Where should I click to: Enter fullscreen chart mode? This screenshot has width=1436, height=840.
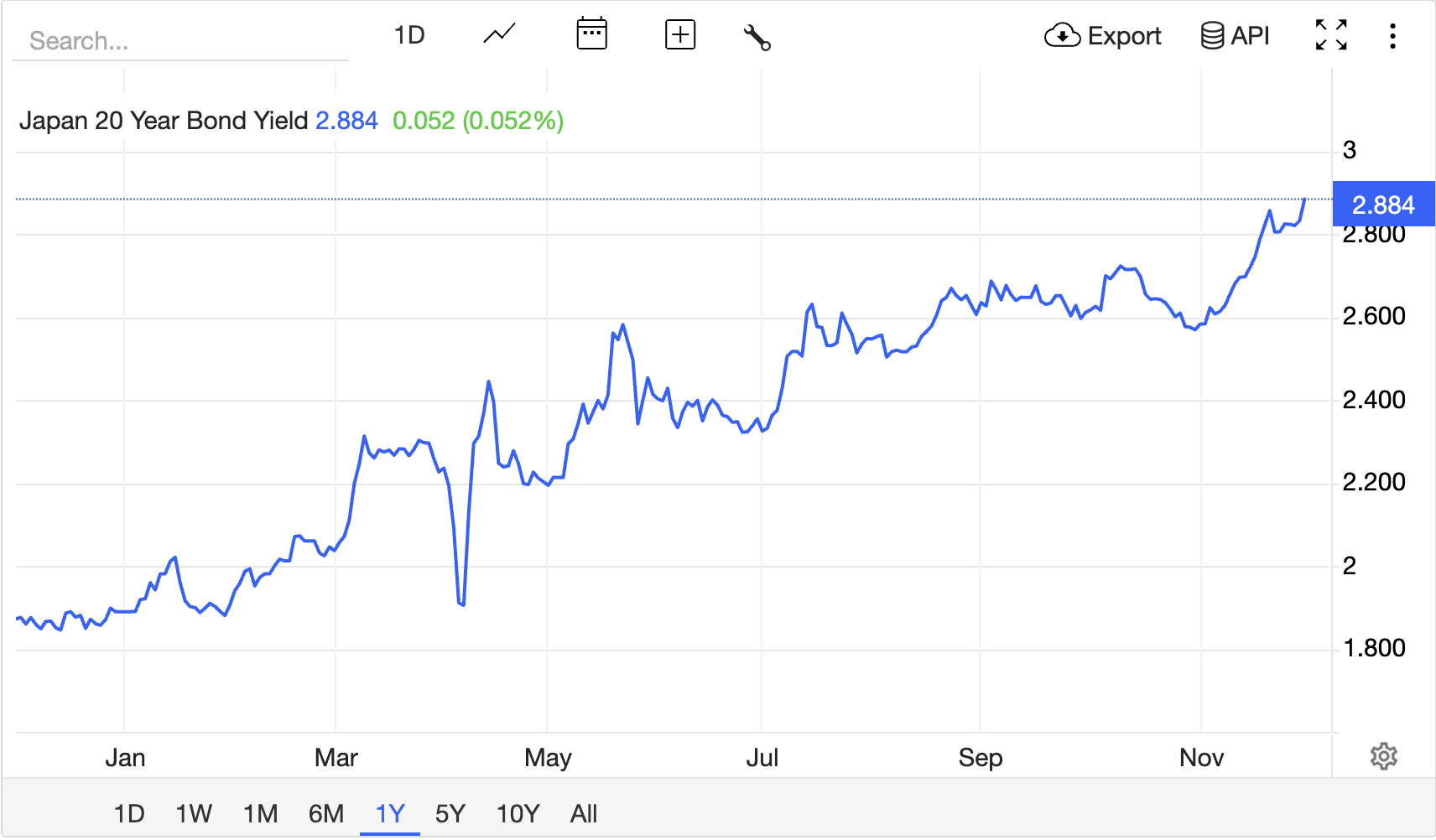(1330, 34)
